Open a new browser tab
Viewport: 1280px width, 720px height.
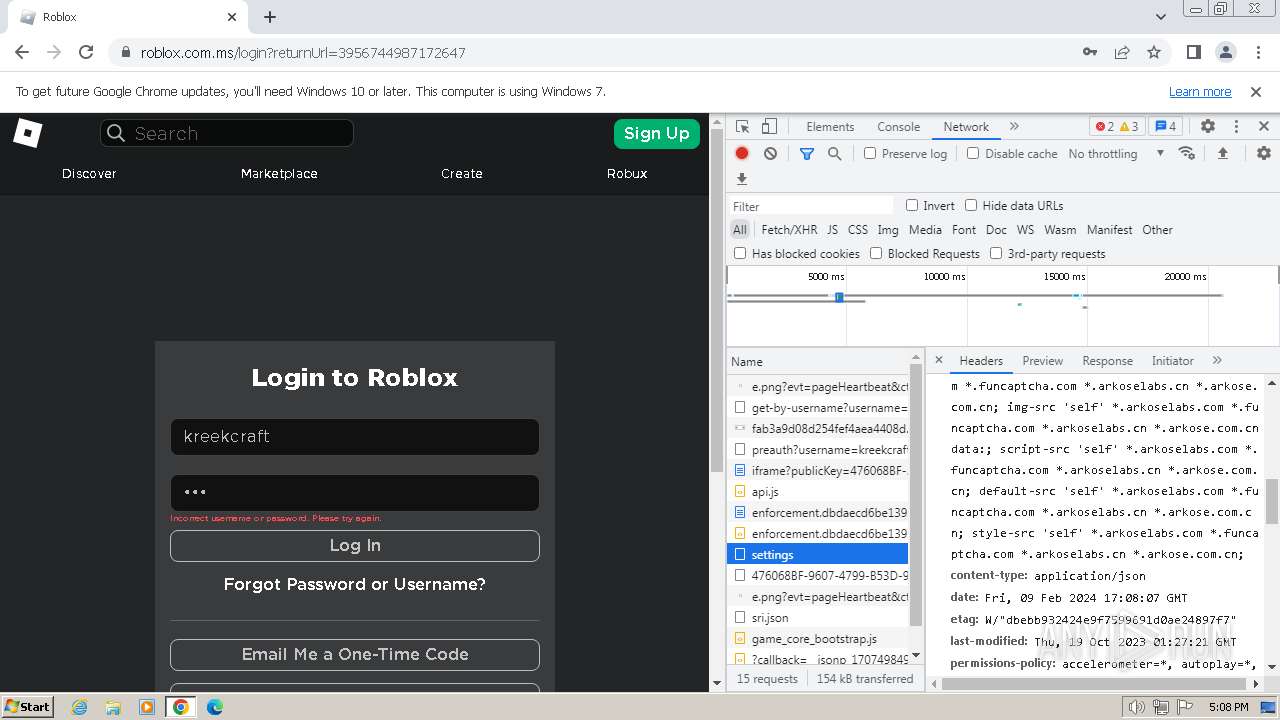(270, 17)
